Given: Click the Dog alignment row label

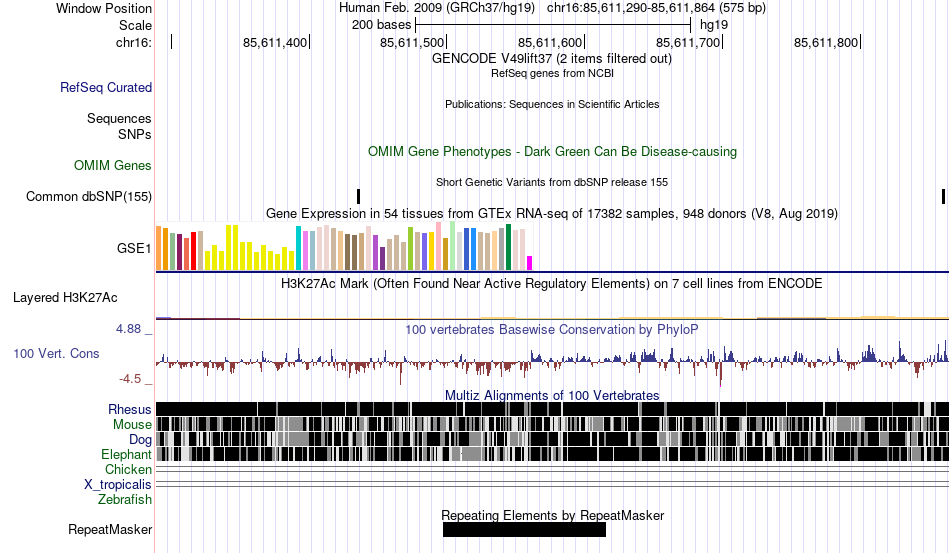Looking at the screenshot, I should coord(140,440).
